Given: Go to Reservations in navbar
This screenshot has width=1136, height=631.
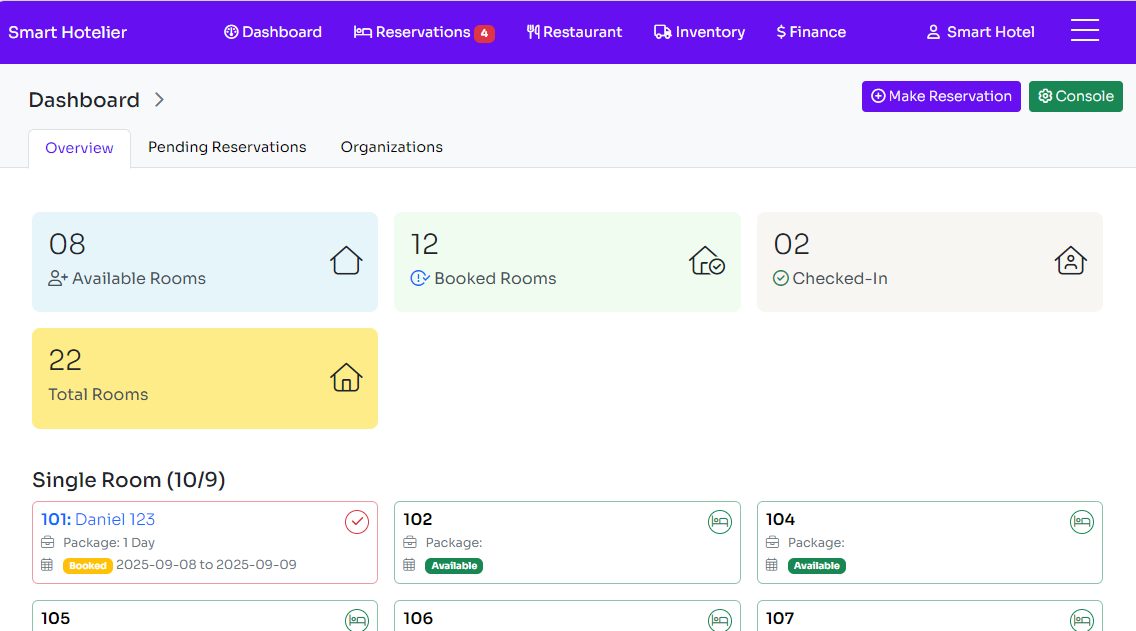Looking at the screenshot, I should click(x=412, y=32).
